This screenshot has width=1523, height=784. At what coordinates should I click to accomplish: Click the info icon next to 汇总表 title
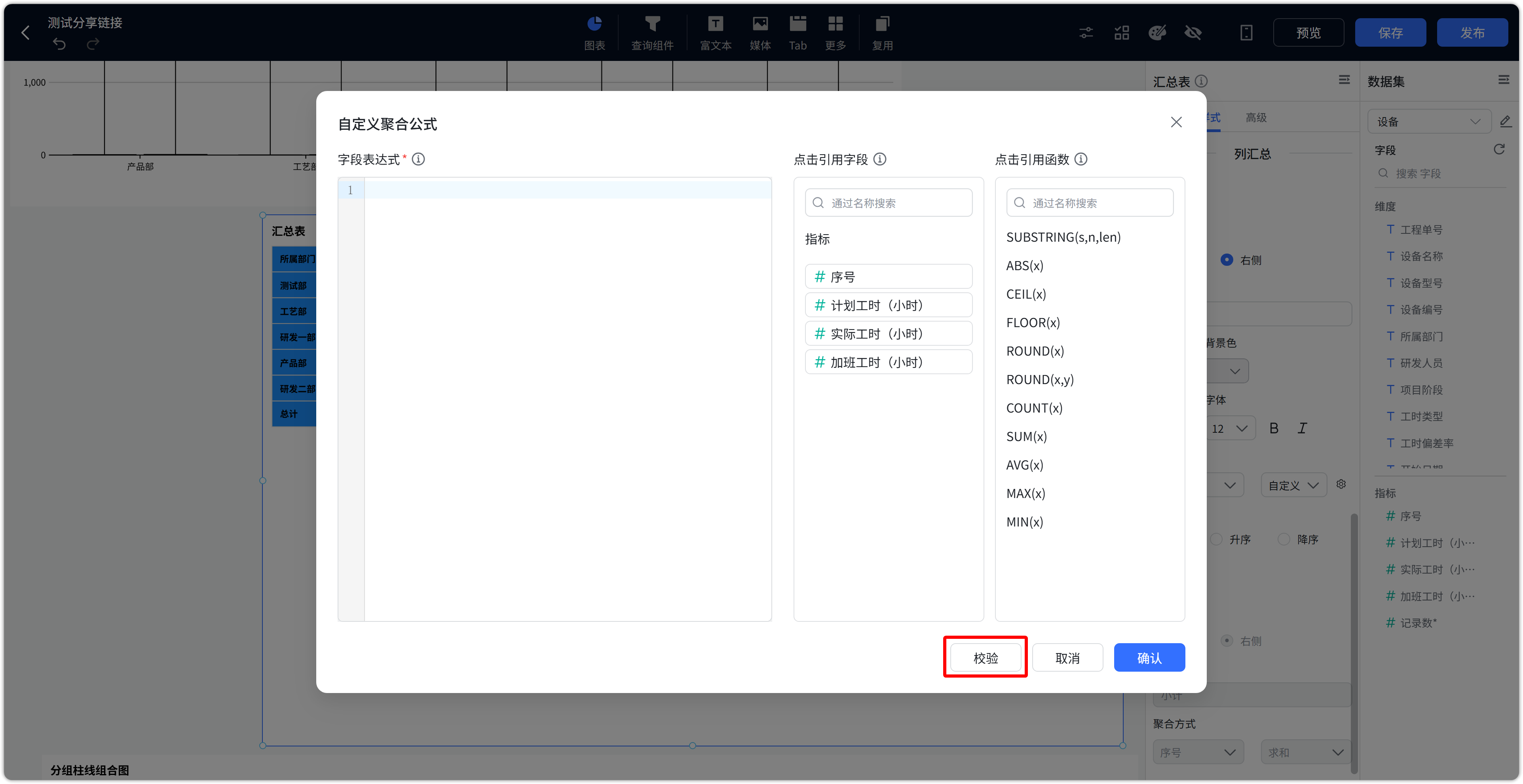point(1201,81)
